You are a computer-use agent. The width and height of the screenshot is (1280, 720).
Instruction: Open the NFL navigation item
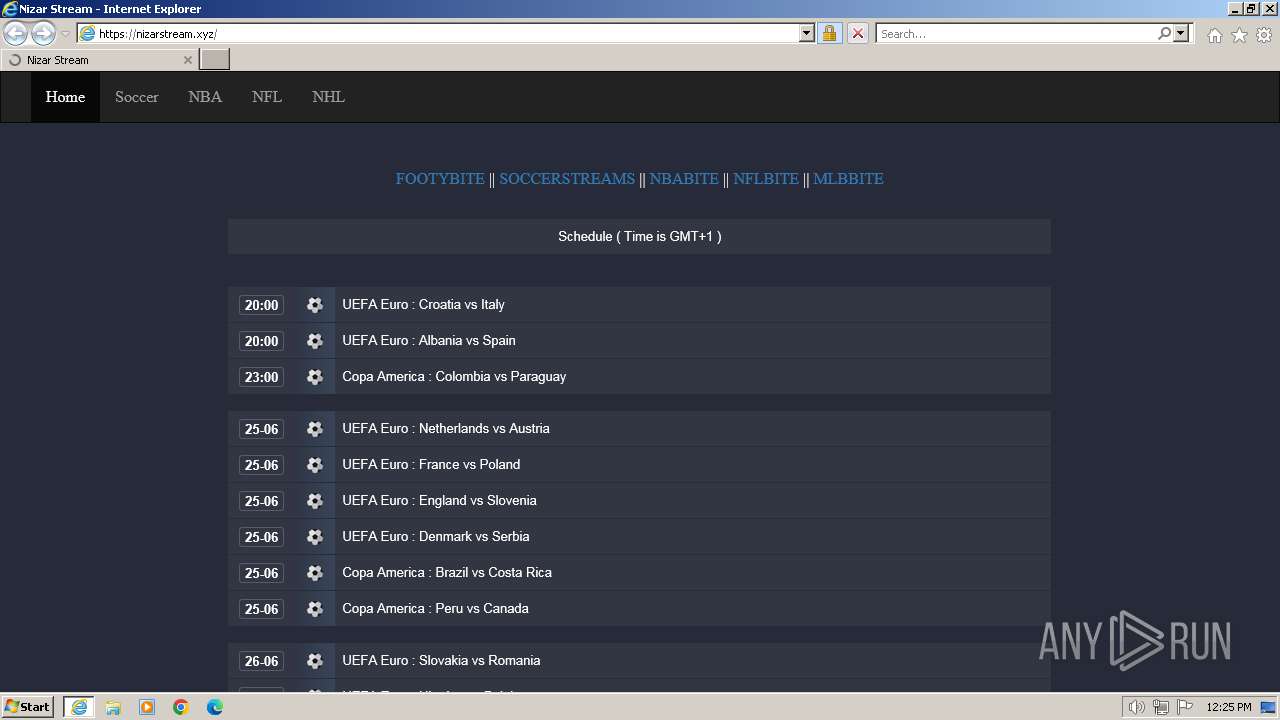tap(267, 97)
